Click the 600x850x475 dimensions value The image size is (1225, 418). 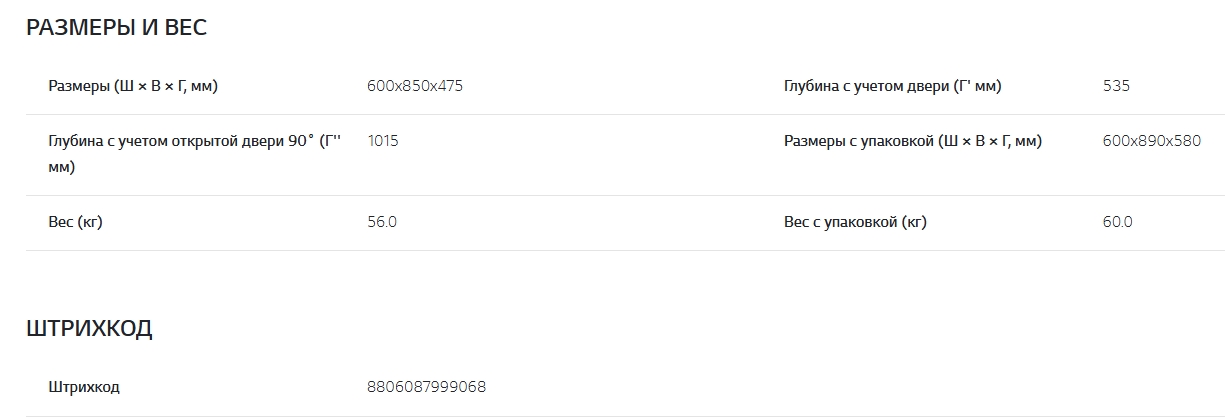(x=415, y=86)
